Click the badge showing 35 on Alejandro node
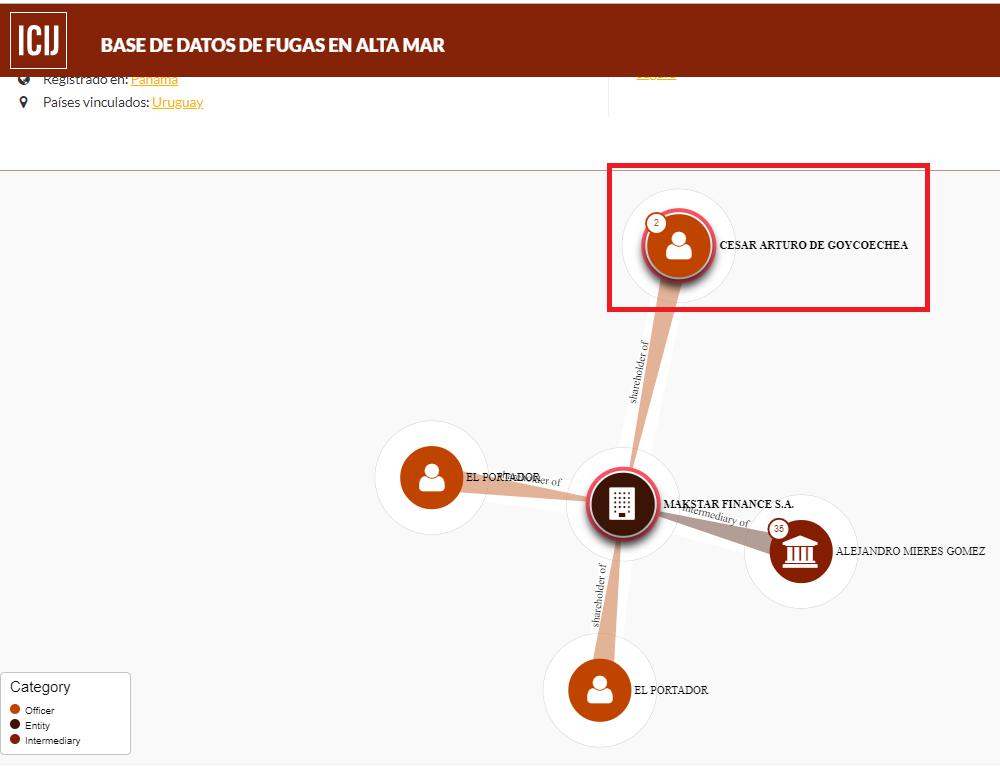The width and height of the screenshot is (1000, 774). [x=779, y=529]
